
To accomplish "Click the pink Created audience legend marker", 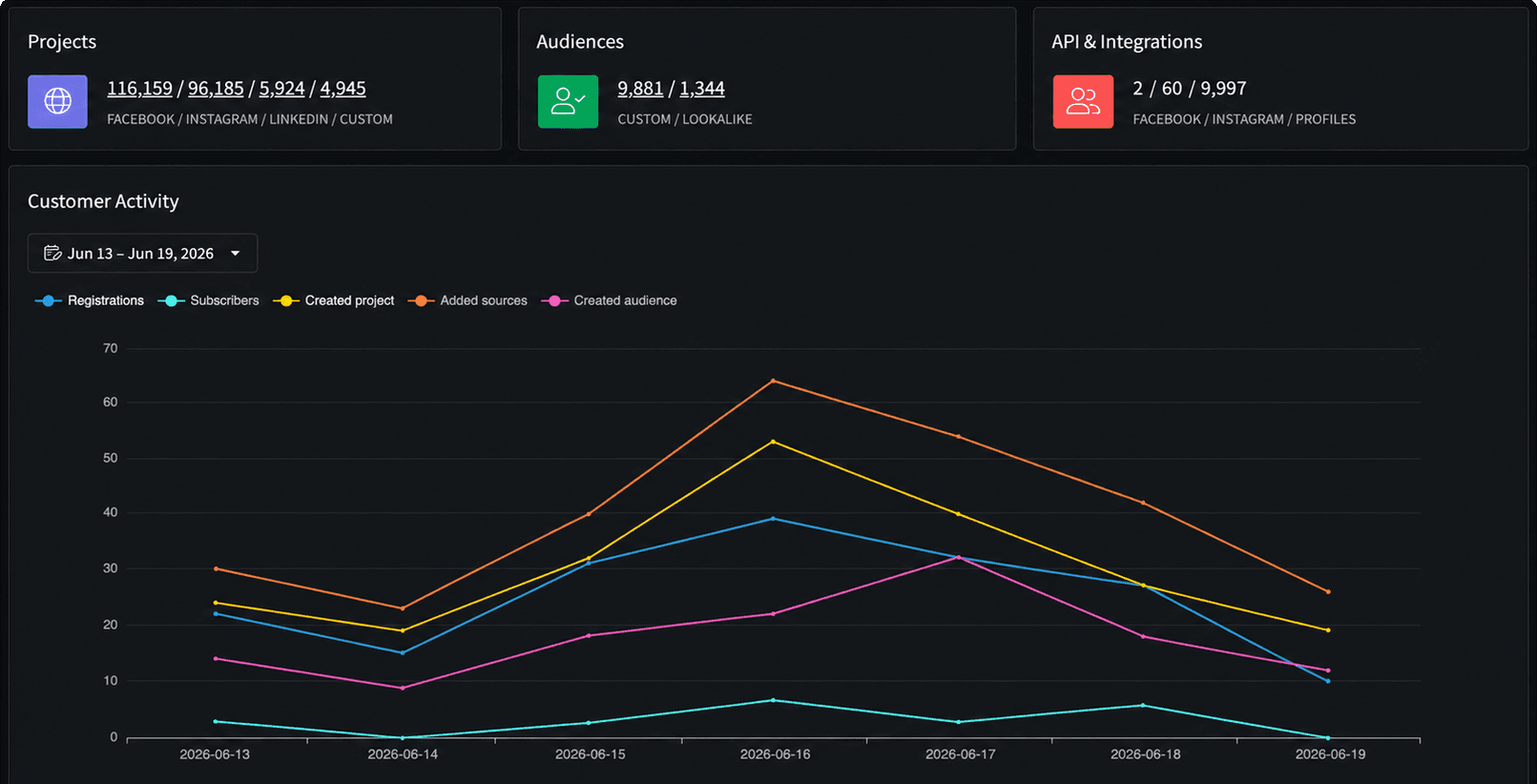I will 554,300.
